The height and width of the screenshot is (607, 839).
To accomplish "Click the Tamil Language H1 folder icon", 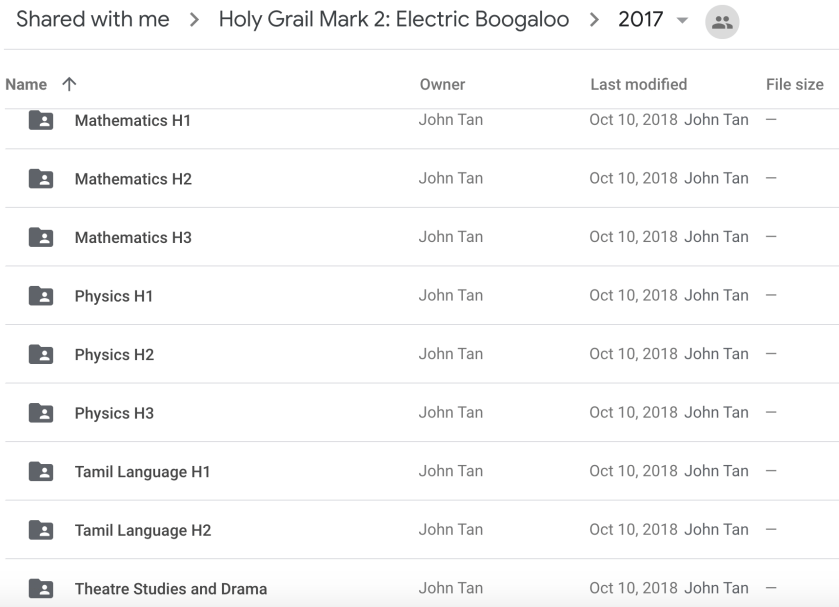I will tap(41, 471).
